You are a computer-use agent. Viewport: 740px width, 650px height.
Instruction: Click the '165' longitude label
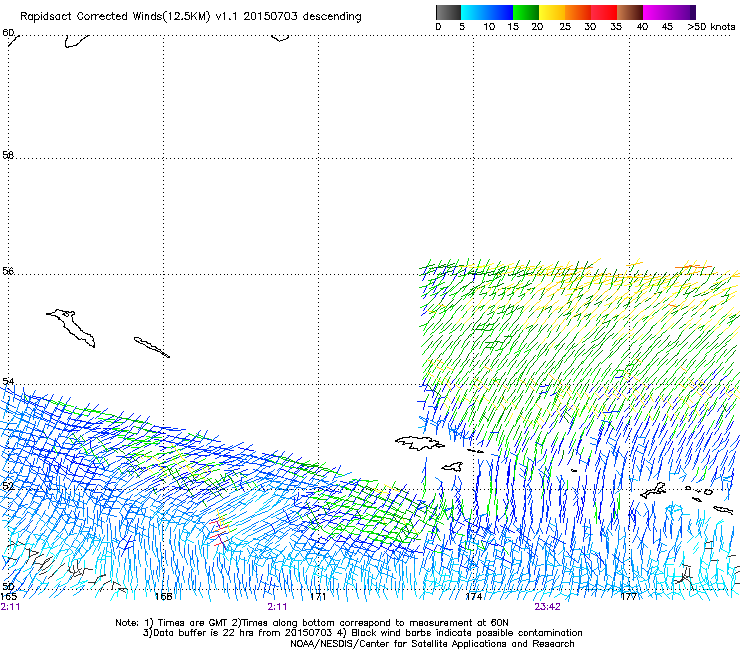click(8, 596)
